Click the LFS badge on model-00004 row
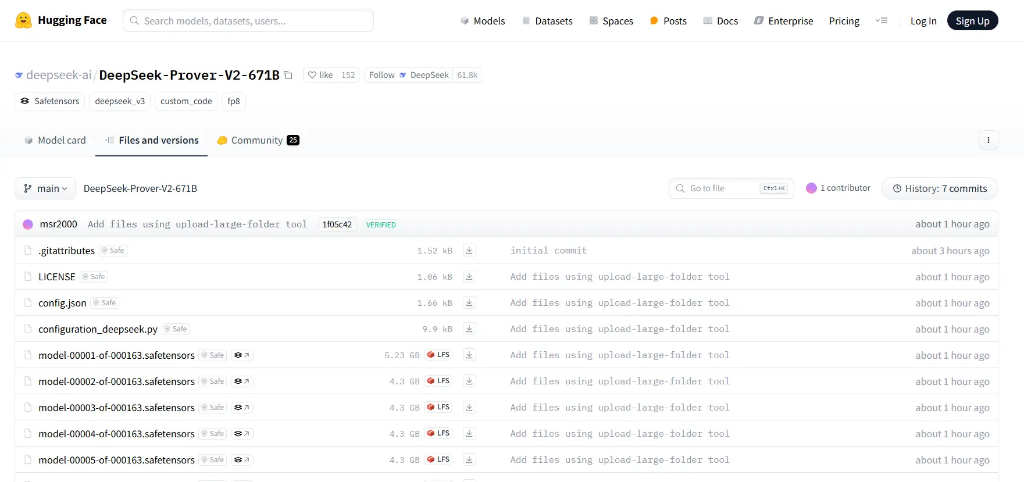This screenshot has height=482, width=1024. 439,433
